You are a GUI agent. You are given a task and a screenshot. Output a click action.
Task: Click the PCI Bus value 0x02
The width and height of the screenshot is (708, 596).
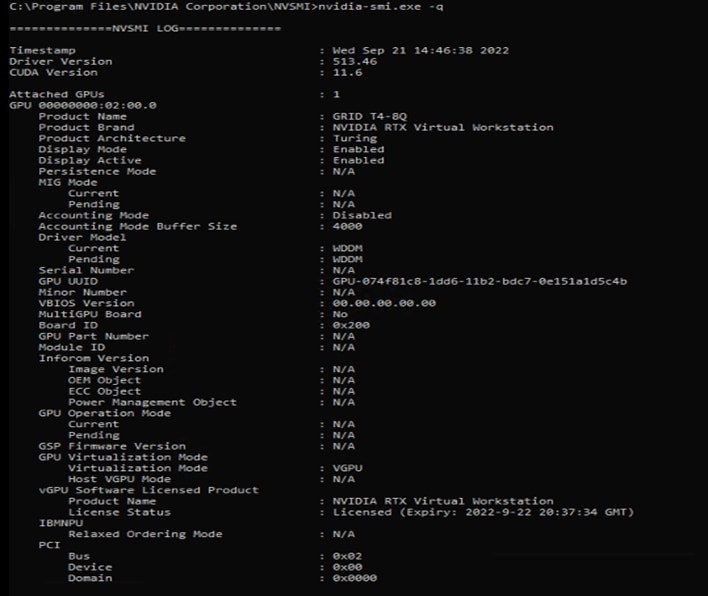[348, 556]
